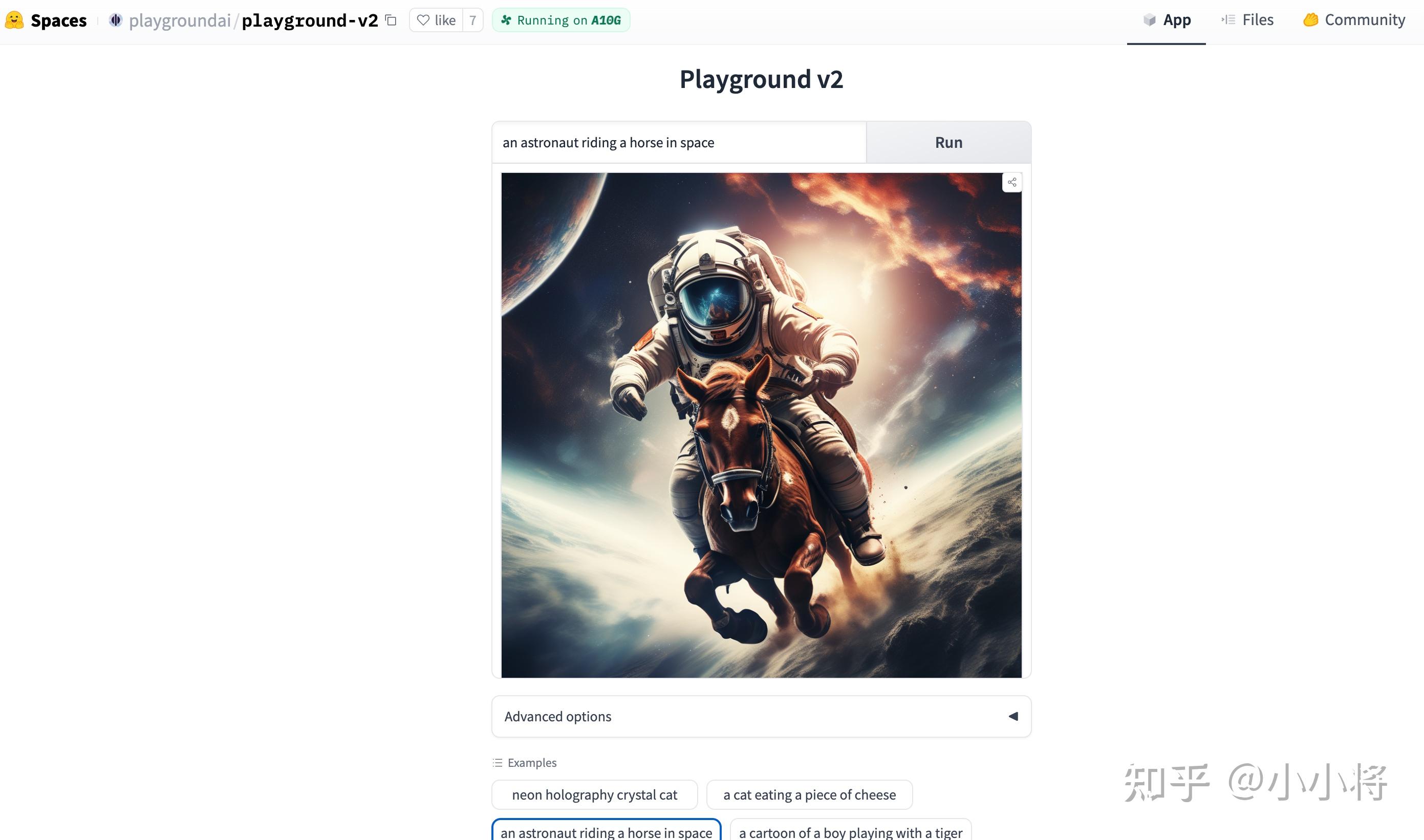This screenshot has width=1424, height=840.
Task: Click the lightning icon in Running on A10G
Action: pyautogui.click(x=506, y=20)
